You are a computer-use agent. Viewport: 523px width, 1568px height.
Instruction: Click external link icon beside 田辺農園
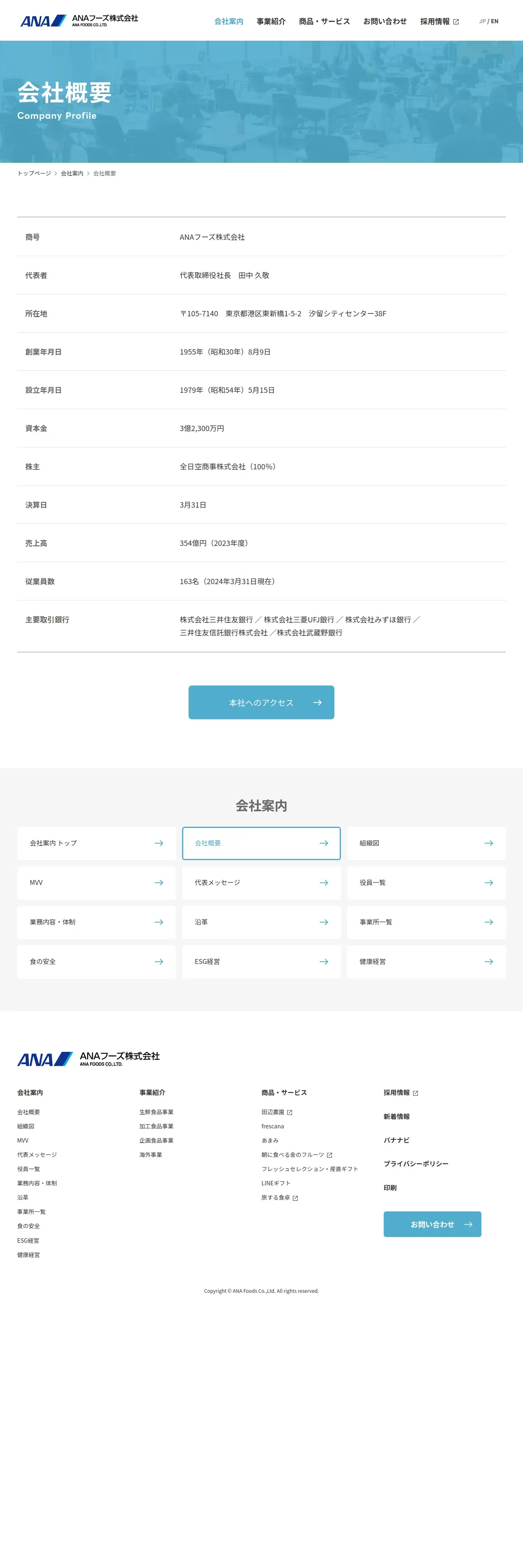pos(290,1112)
